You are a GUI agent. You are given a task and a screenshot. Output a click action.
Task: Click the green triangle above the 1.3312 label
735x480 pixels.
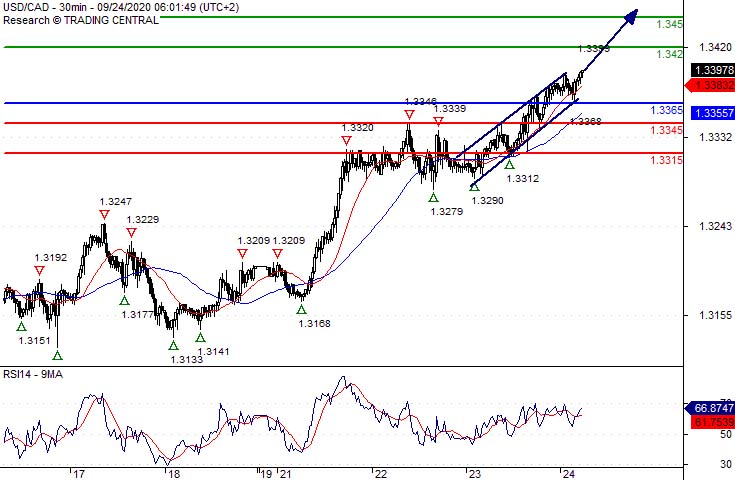509,164
